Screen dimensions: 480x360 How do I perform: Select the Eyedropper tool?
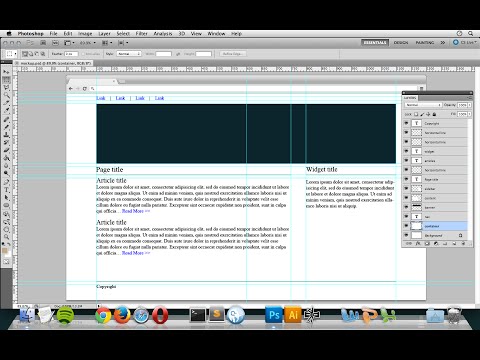pos(6,111)
